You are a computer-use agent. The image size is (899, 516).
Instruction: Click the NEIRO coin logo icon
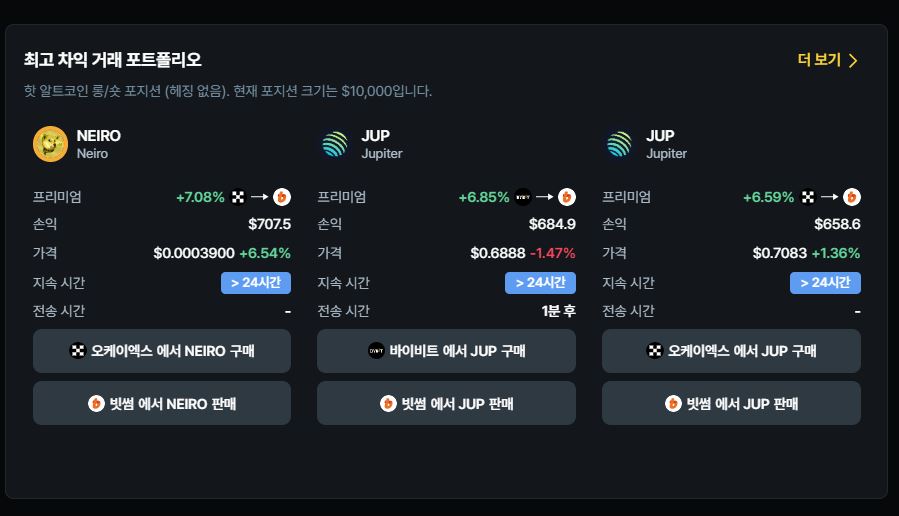point(50,144)
